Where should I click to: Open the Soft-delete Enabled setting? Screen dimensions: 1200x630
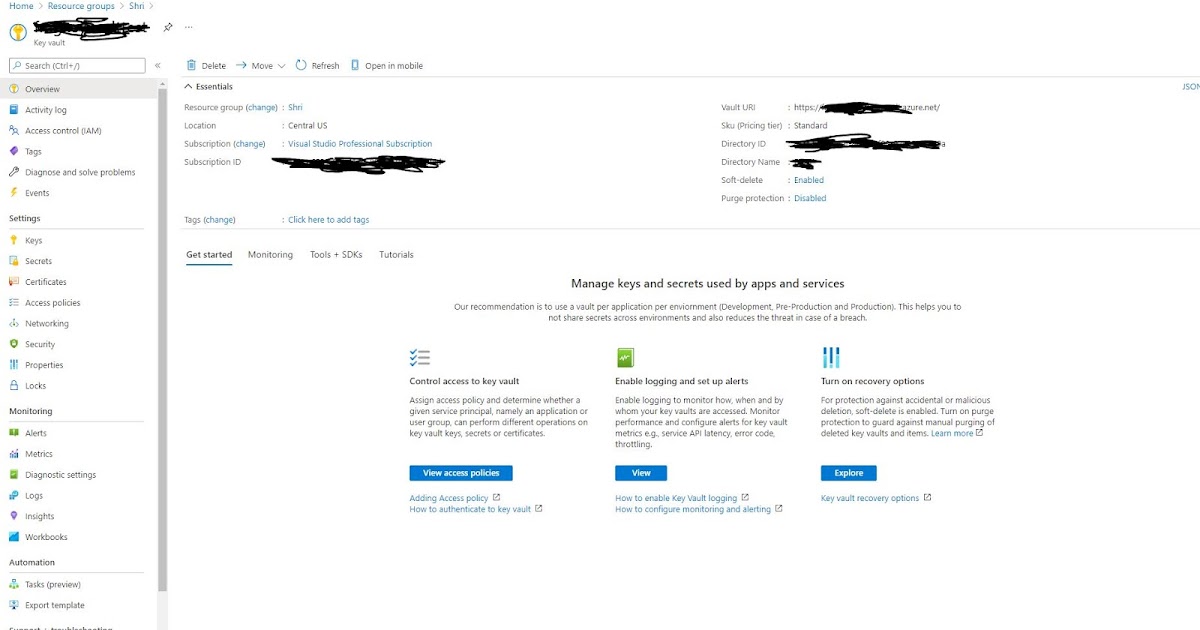coord(807,180)
